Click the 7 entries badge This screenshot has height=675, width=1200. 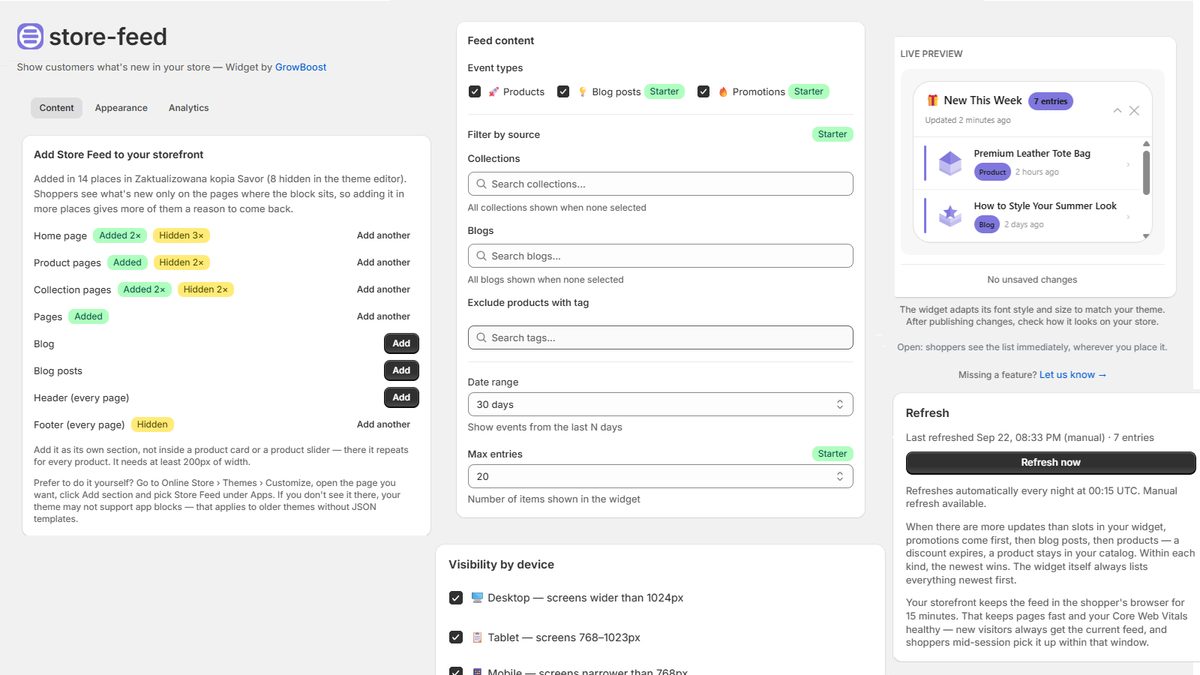pyautogui.click(x=1051, y=101)
